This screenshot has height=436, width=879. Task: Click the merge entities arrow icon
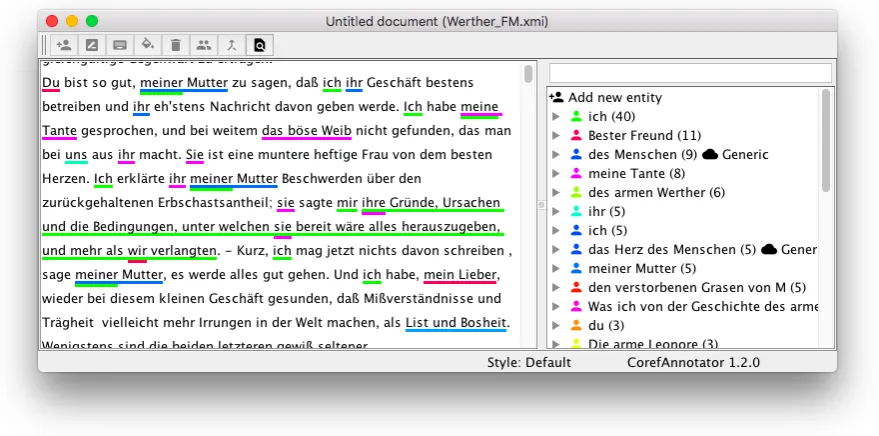pyautogui.click(x=232, y=45)
